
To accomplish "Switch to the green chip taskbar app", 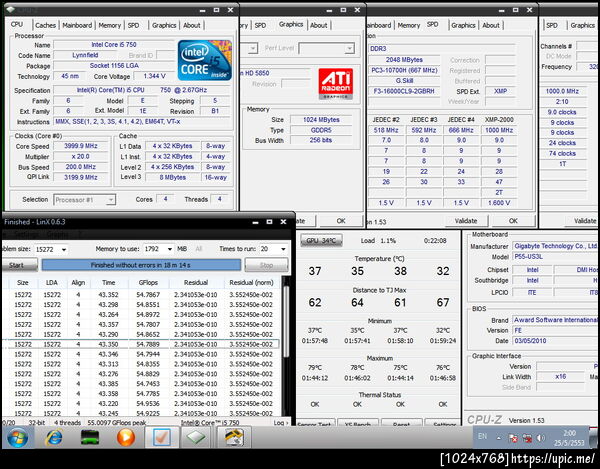I will coord(196,437).
